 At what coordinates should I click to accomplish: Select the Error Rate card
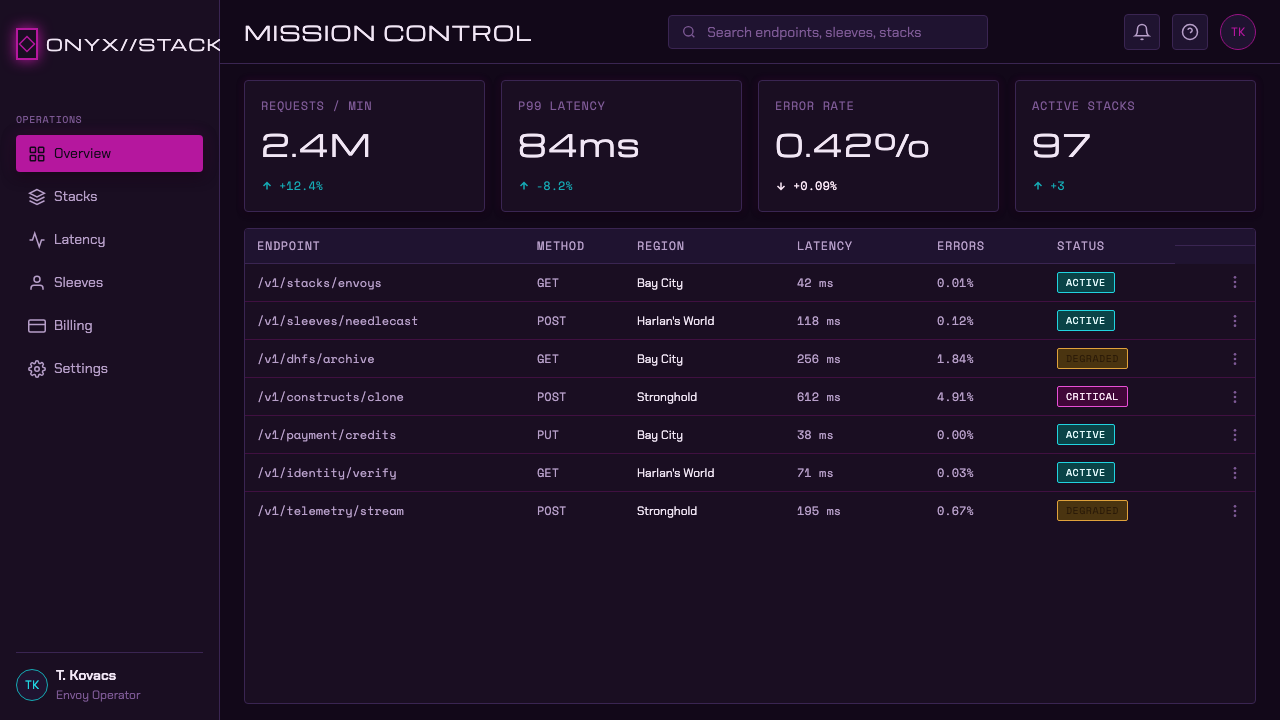click(x=878, y=146)
